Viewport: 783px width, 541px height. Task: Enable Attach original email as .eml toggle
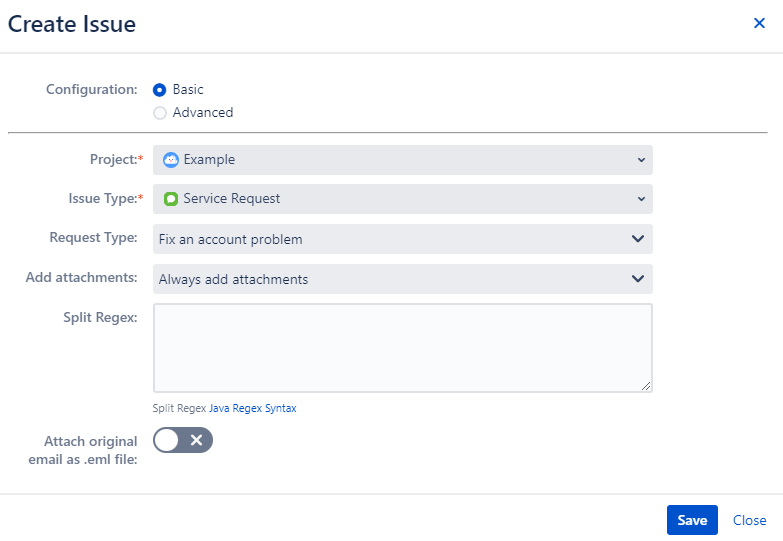pos(183,440)
